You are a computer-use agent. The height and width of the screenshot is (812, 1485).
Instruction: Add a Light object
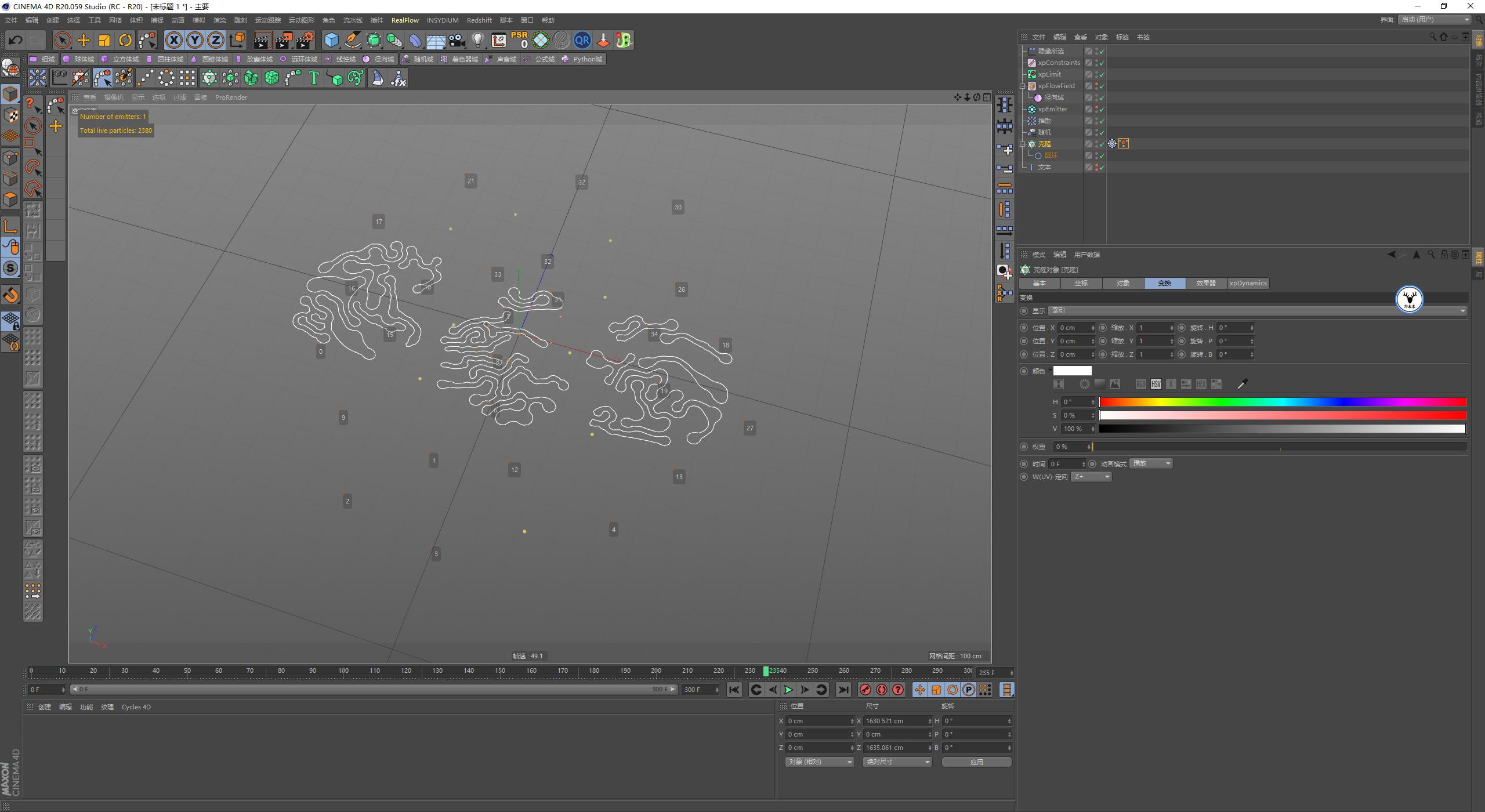(x=477, y=40)
